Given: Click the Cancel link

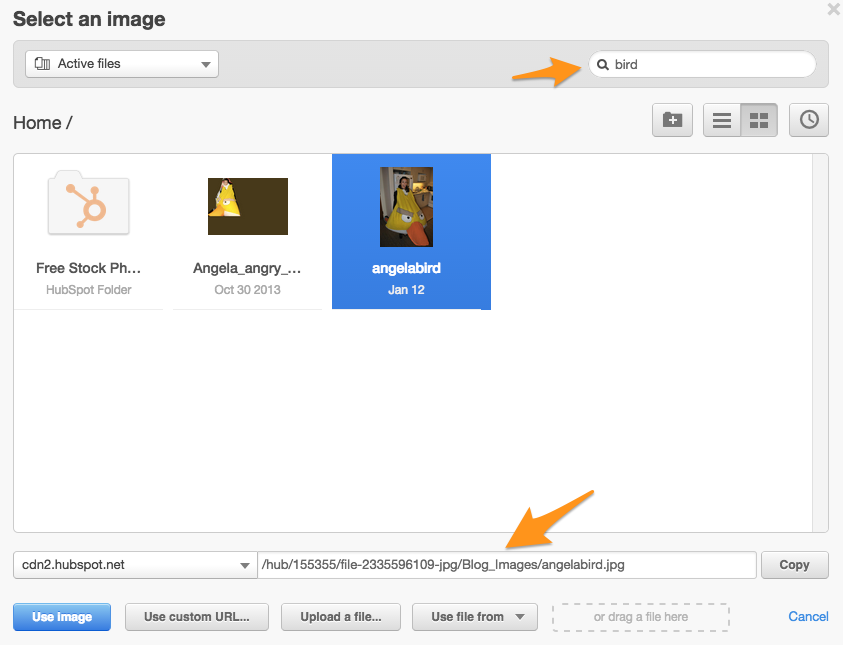Looking at the screenshot, I should click(x=808, y=617).
